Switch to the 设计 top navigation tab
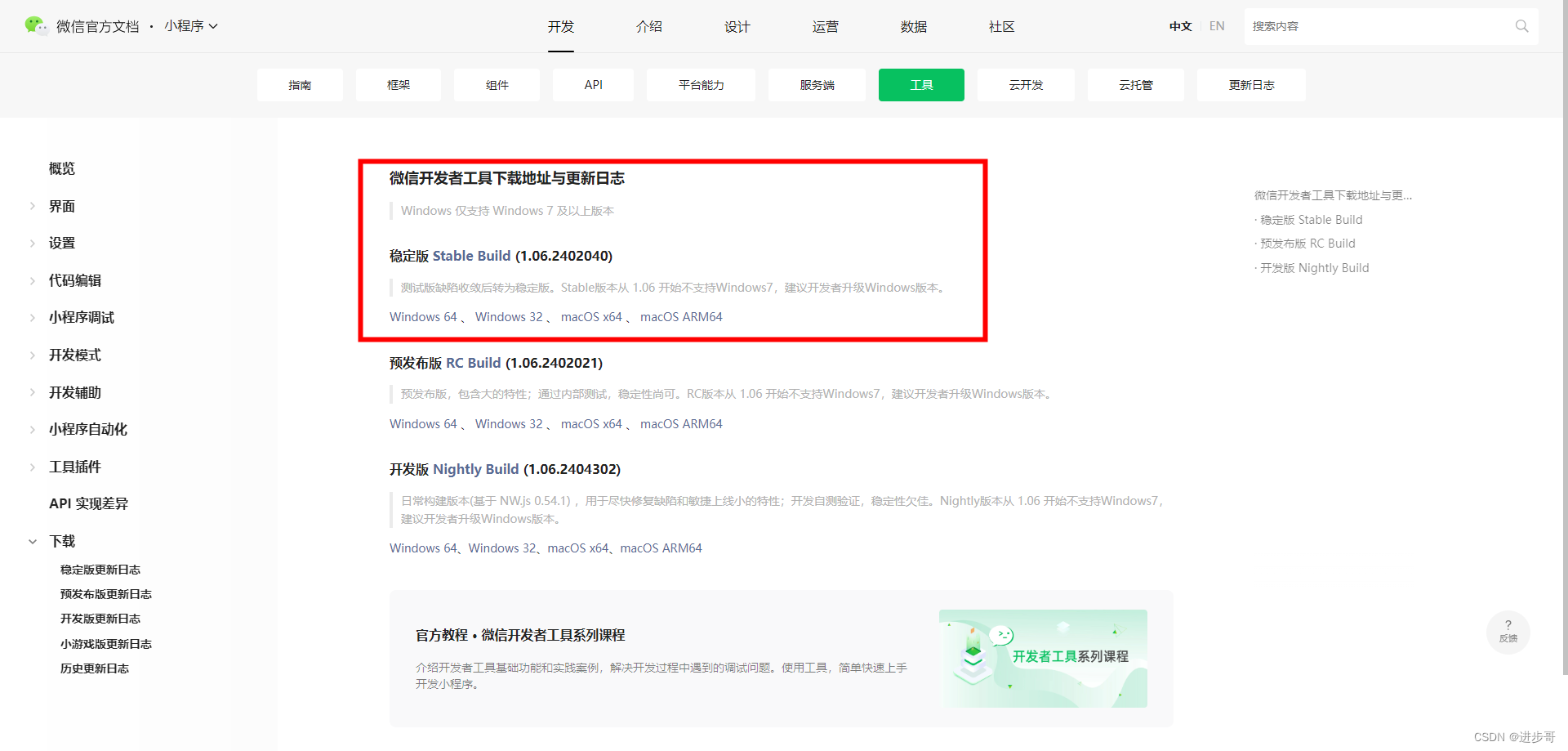The width and height of the screenshot is (1568, 751). [737, 27]
